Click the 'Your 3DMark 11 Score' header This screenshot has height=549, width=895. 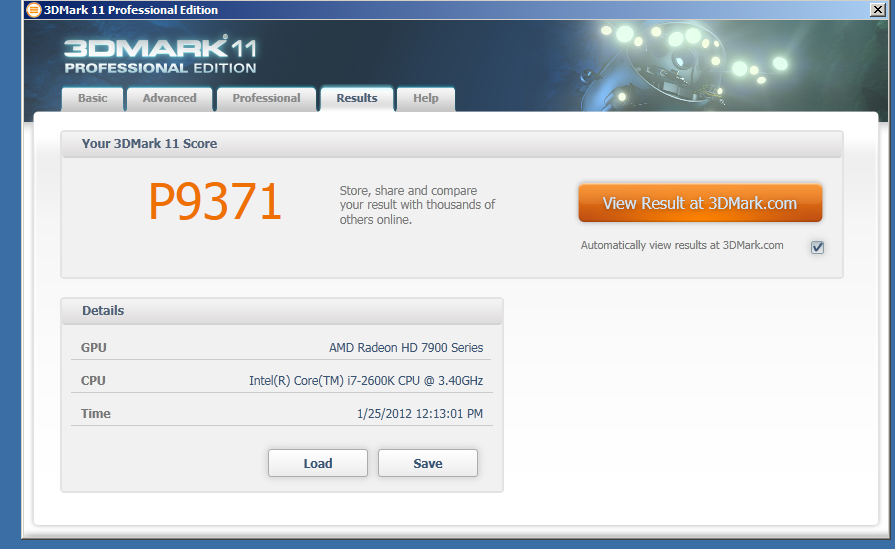(149, 144)
